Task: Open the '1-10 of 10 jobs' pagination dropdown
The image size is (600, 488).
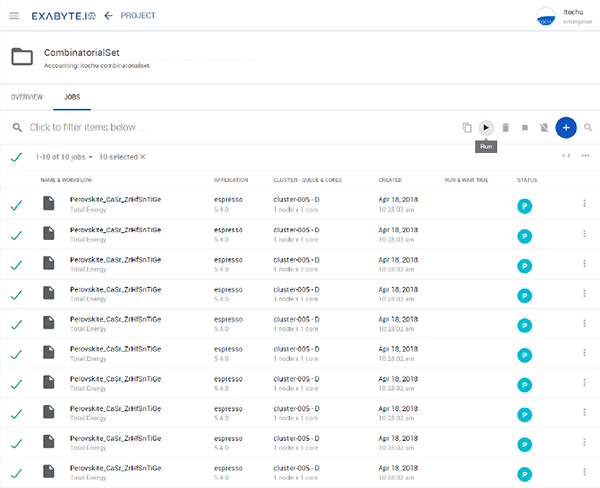Action: coord(64,157)
